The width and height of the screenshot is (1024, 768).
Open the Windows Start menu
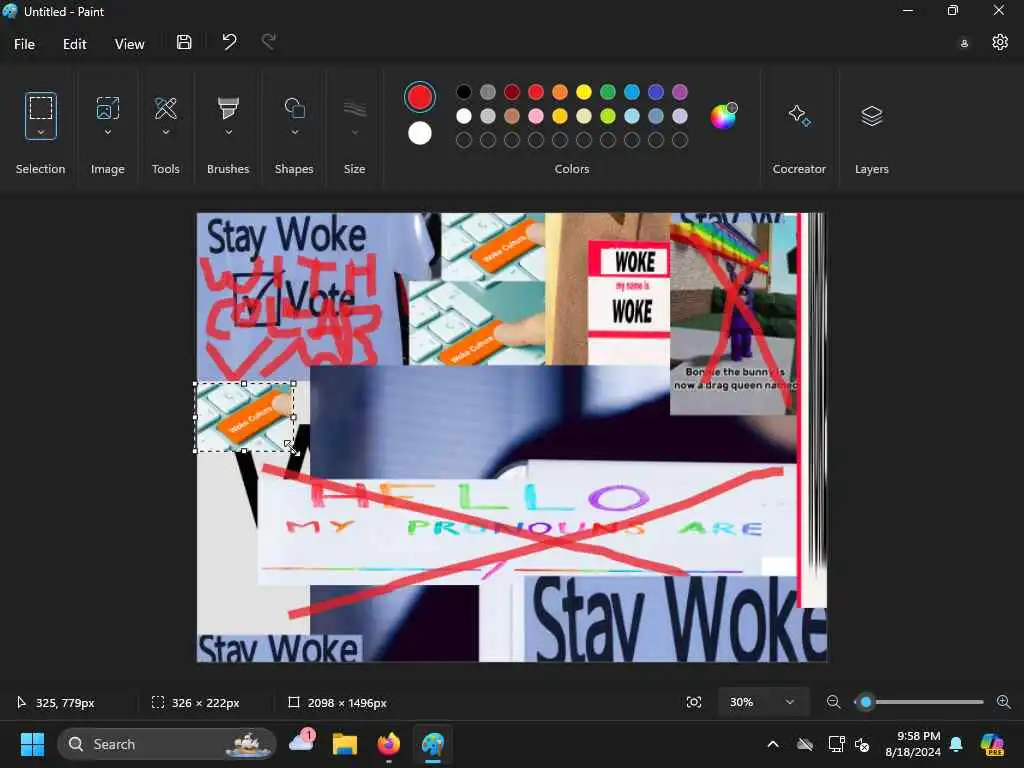click(32, 744)
